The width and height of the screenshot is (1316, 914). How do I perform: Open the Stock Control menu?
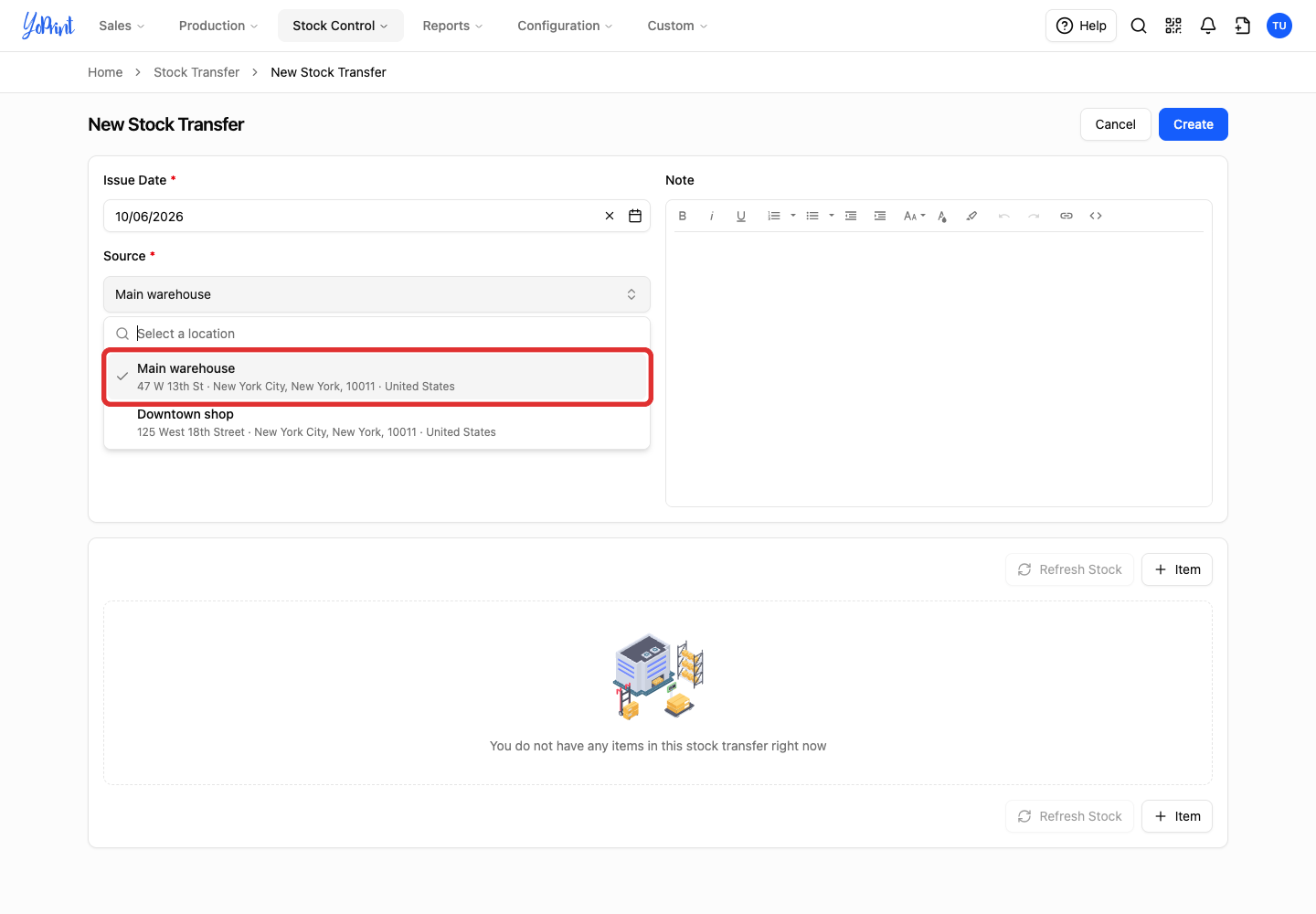click(340, 26)
